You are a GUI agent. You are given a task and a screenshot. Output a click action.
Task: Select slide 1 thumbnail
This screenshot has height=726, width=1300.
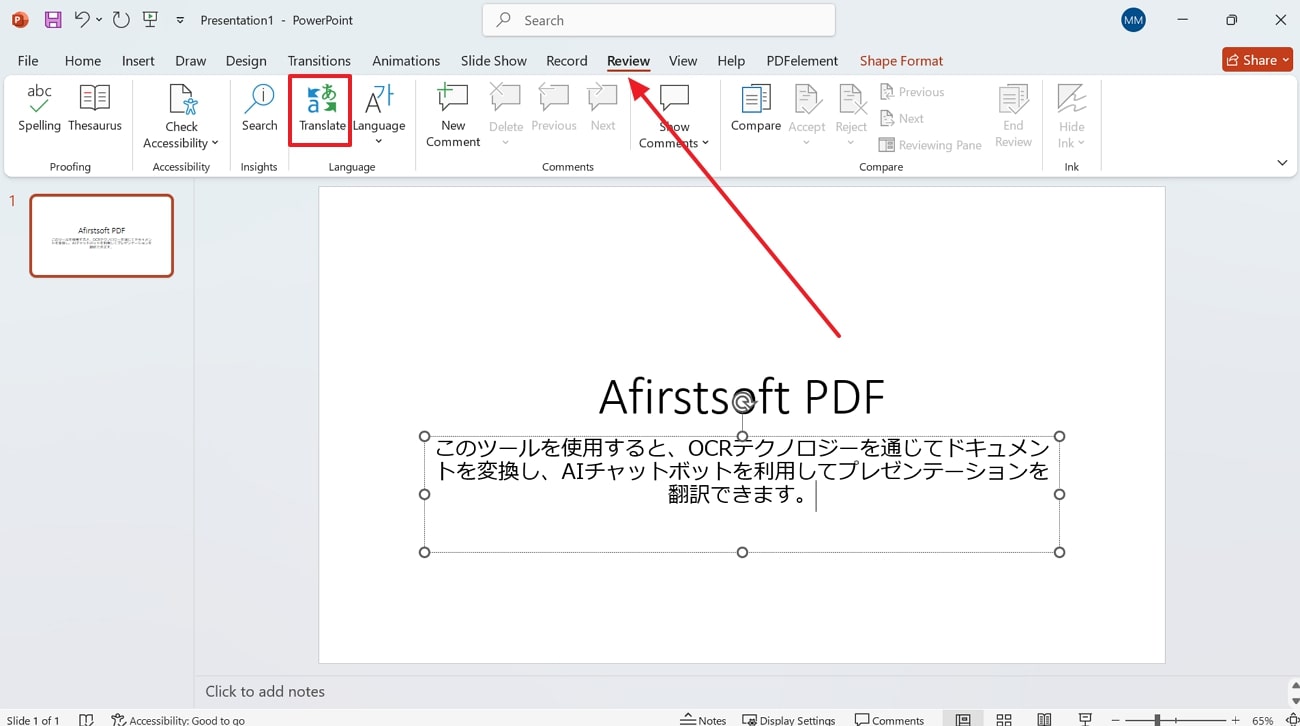click(101, 236)
